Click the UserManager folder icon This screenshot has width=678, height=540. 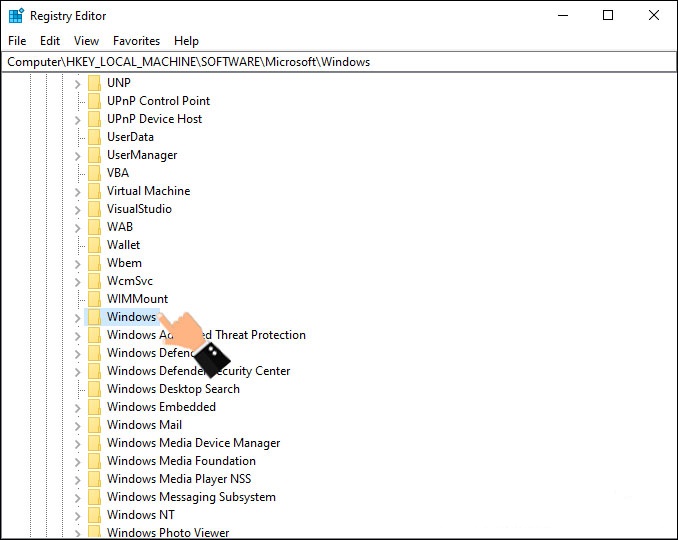click(94, 155)
